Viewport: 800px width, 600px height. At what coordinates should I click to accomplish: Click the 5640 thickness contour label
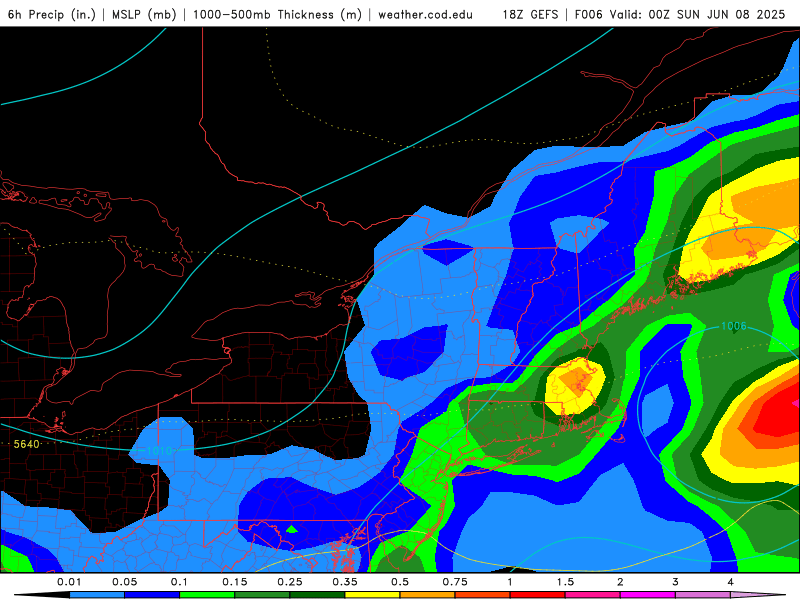pos(27,444)
